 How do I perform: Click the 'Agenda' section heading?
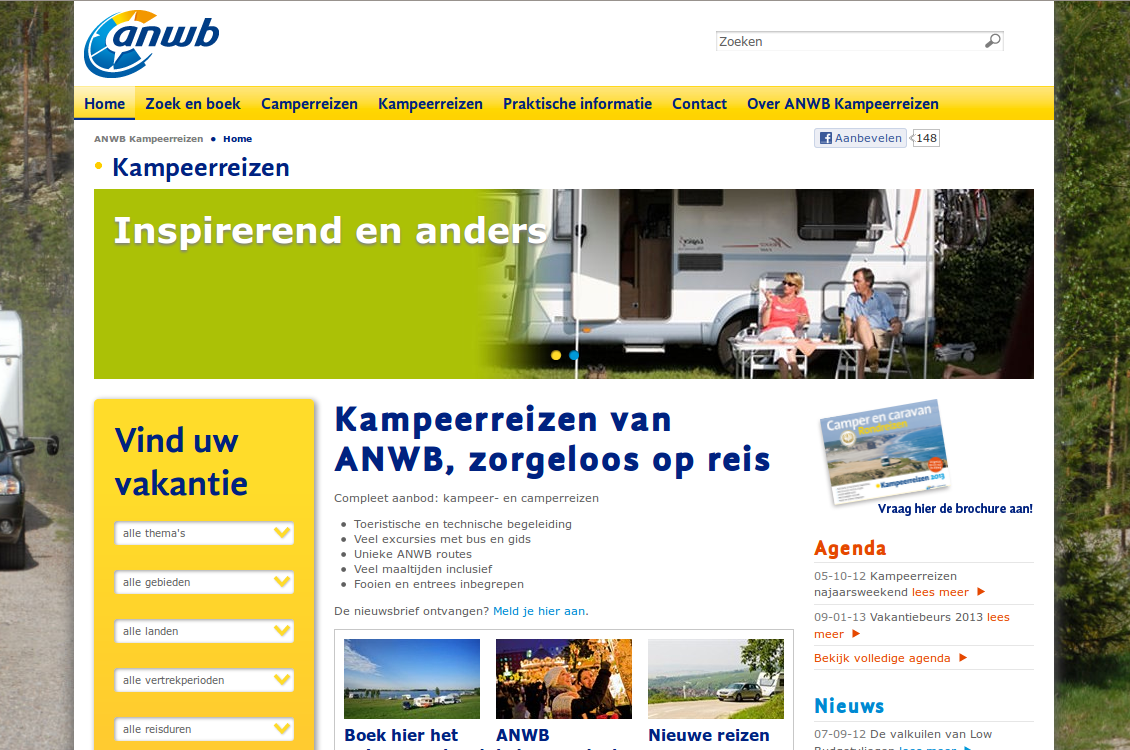click(850, 548)
